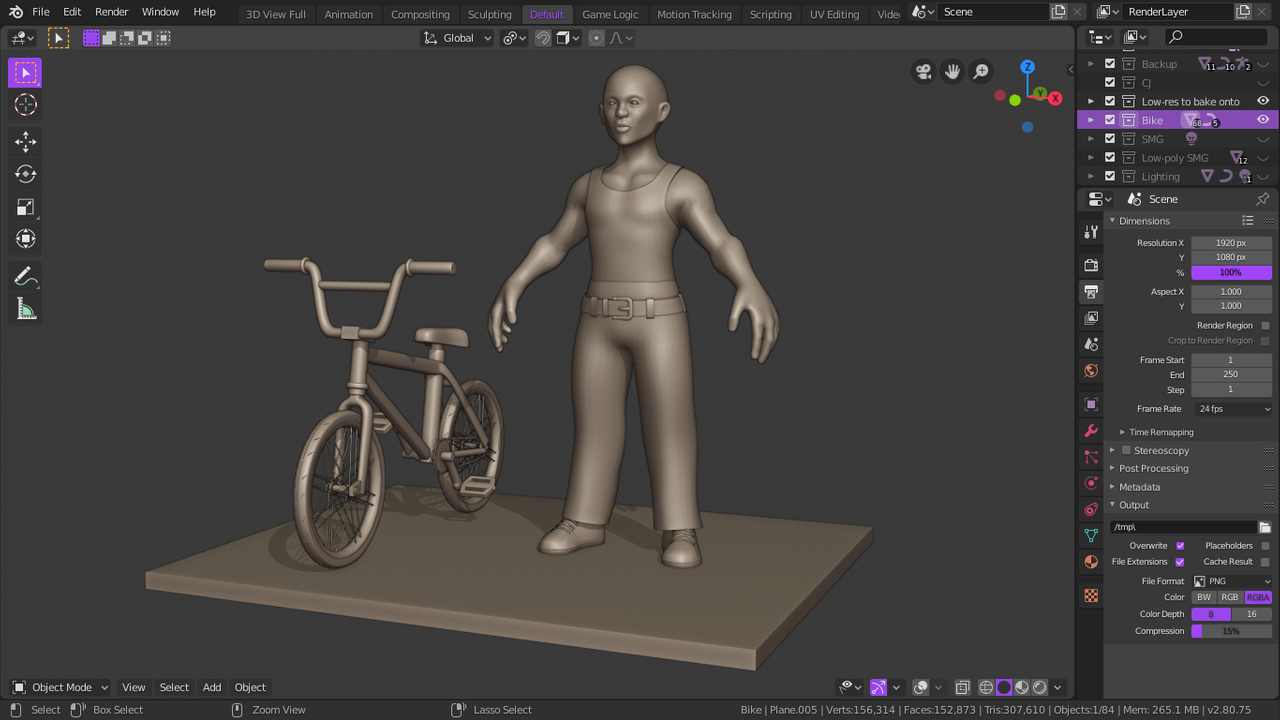
Task: Disable the File Extensions checkbox
Action: pyautogui.click(x=1180, y=562)
